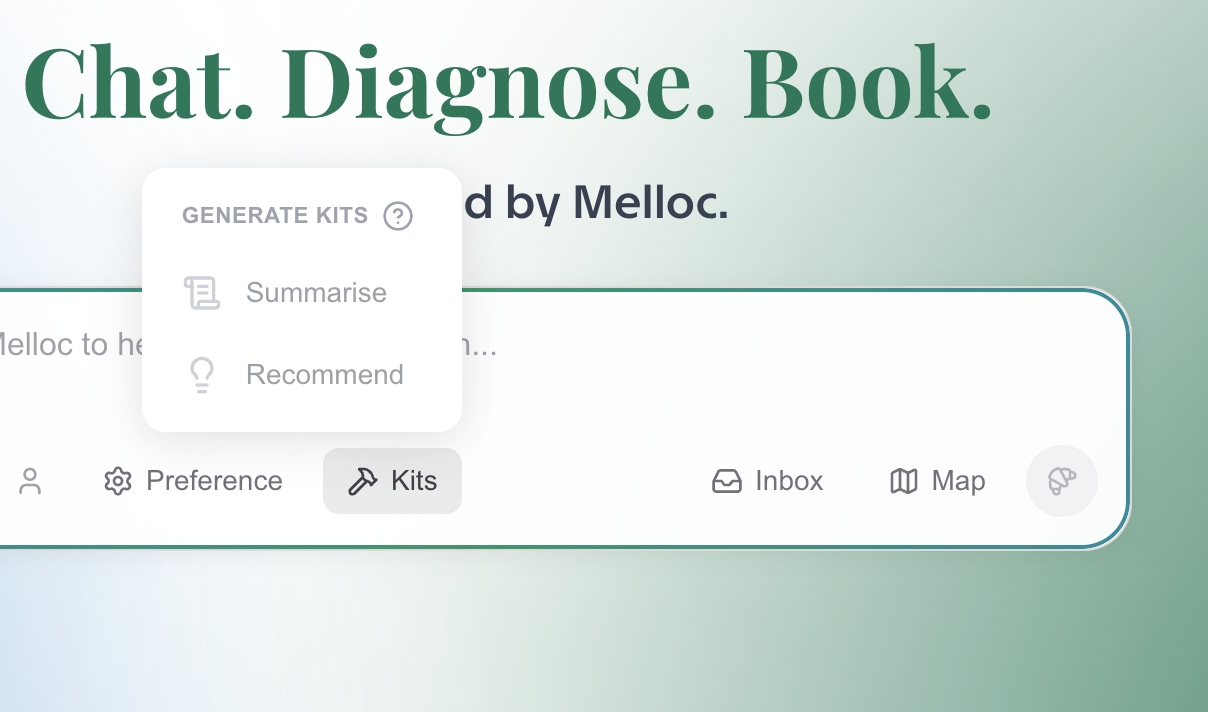Choose Summarise from the Generate Kits menu
This screenshot has width=1208, height=712.
pos(316,292)
